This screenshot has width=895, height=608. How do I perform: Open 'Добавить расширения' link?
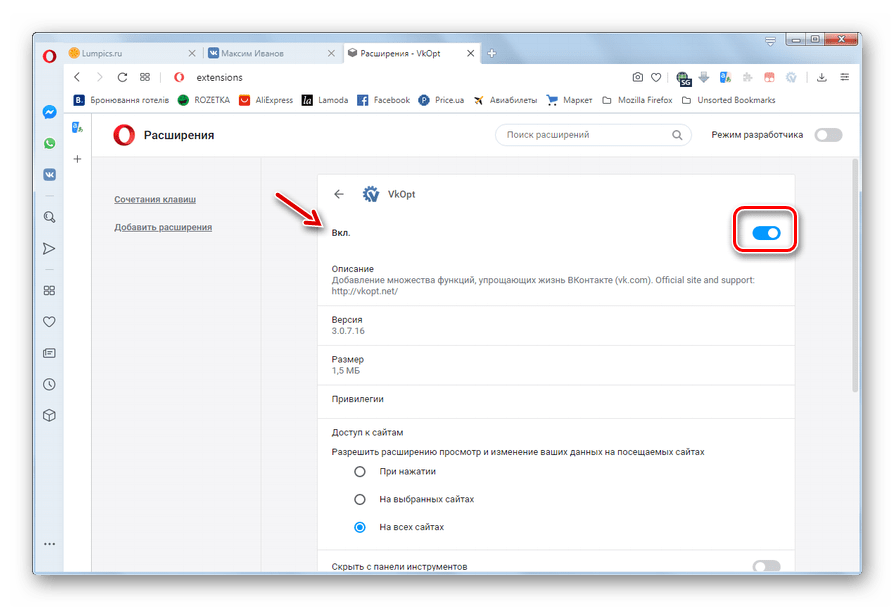(163, 227)
